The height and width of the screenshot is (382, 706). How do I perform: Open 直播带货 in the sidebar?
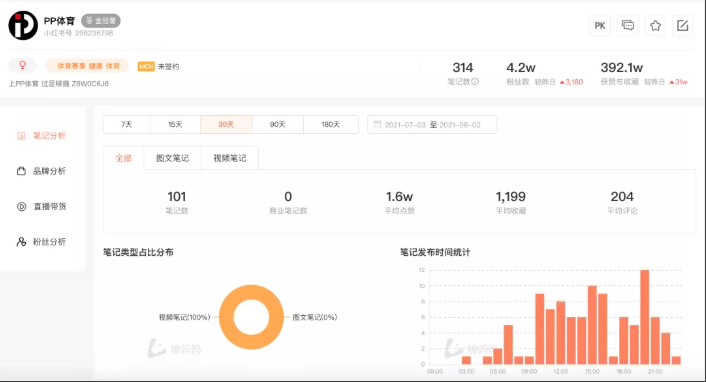tap(42, 206)
